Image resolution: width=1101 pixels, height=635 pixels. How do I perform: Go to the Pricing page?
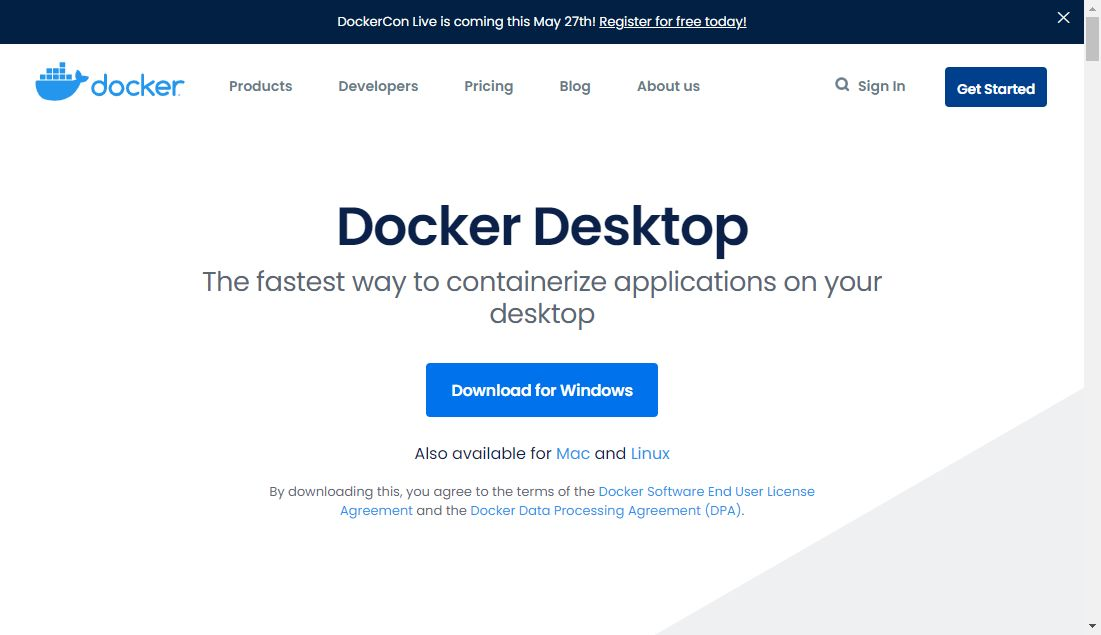[x=489, y=86]
